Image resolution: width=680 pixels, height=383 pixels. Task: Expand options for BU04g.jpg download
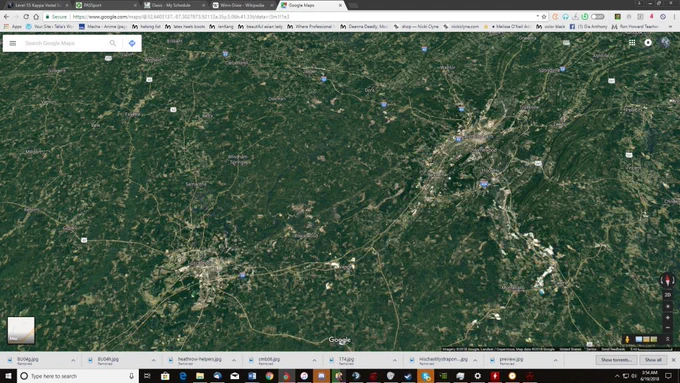point(73,360)
